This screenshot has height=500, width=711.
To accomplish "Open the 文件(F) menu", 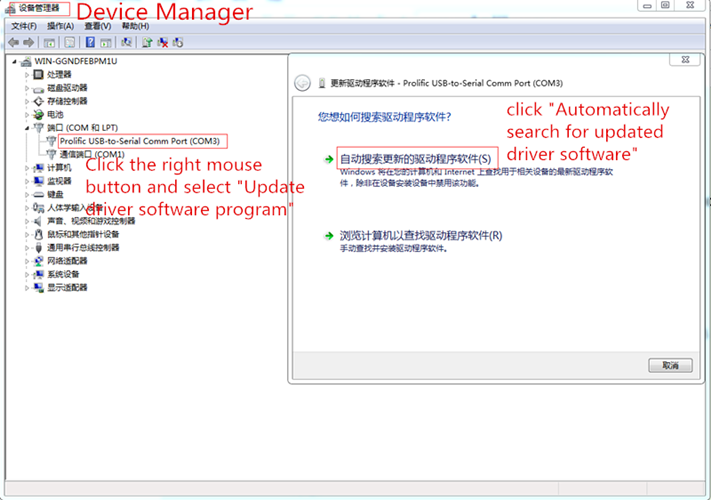I will [23, 25].
